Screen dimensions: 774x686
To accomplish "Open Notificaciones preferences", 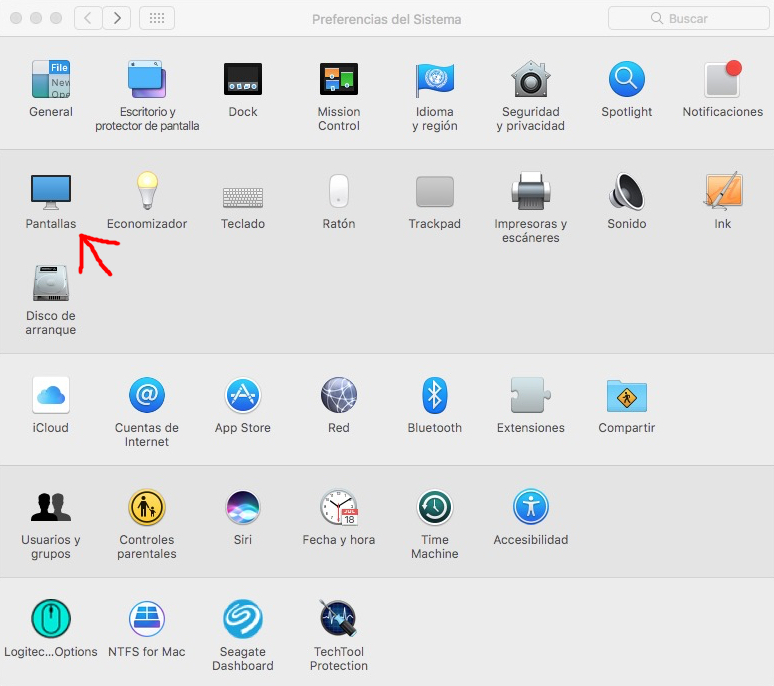I will coord(723,79).
